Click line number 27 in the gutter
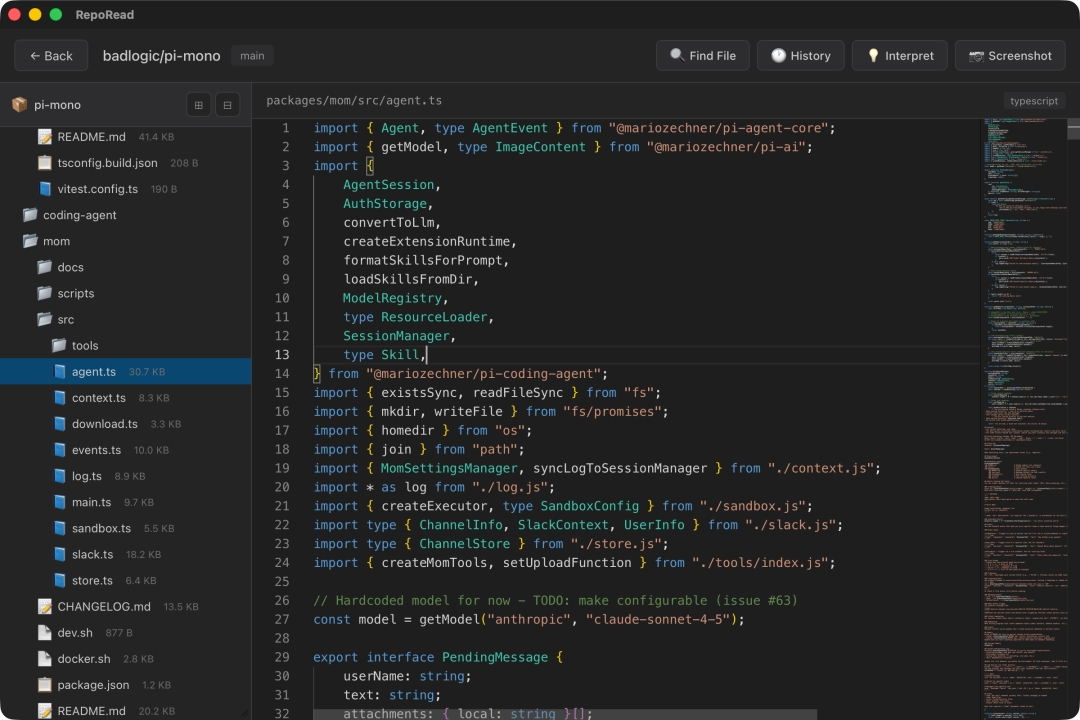 (x=282, y=619)
